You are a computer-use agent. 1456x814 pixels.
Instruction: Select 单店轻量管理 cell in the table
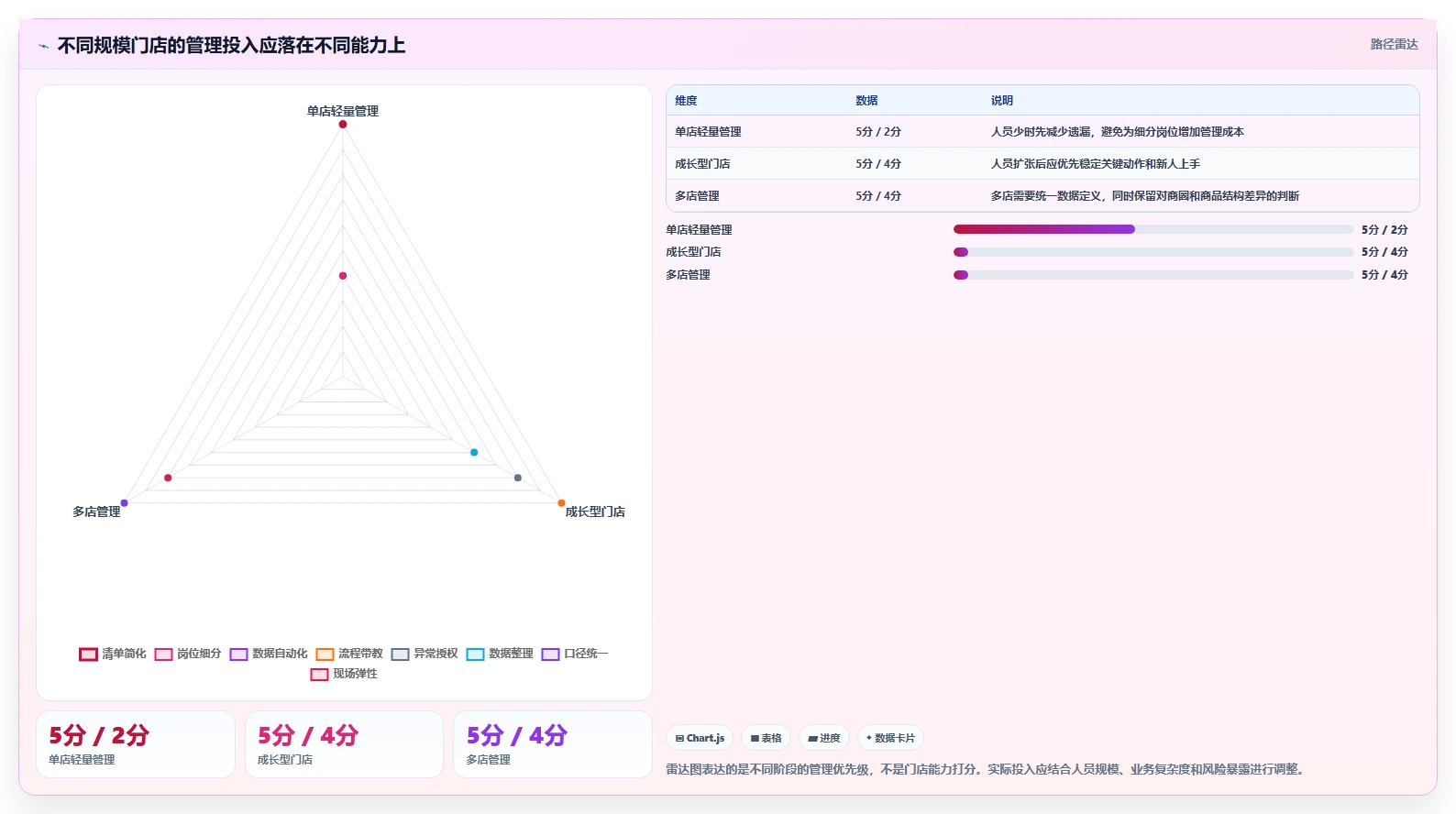708,132
